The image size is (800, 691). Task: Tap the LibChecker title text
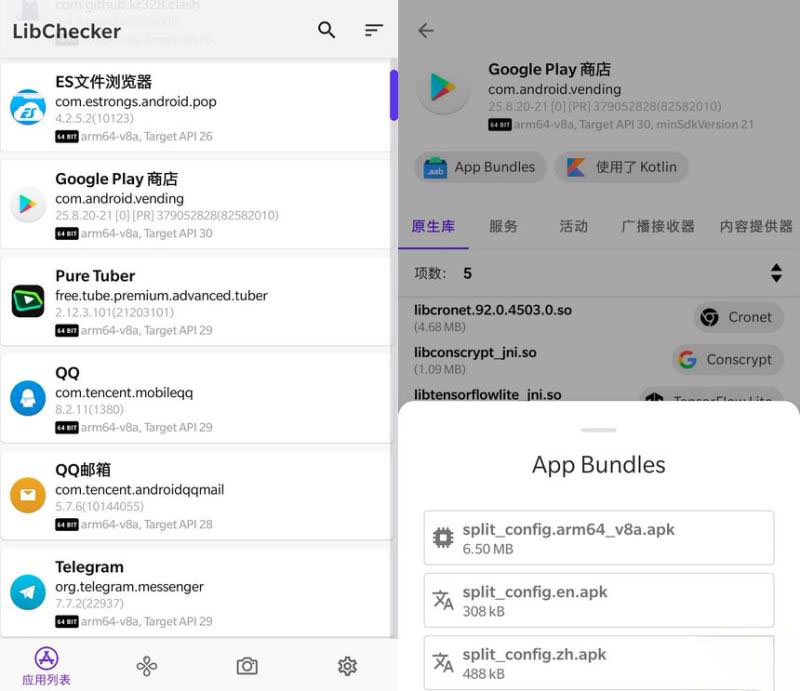(66, 31)
